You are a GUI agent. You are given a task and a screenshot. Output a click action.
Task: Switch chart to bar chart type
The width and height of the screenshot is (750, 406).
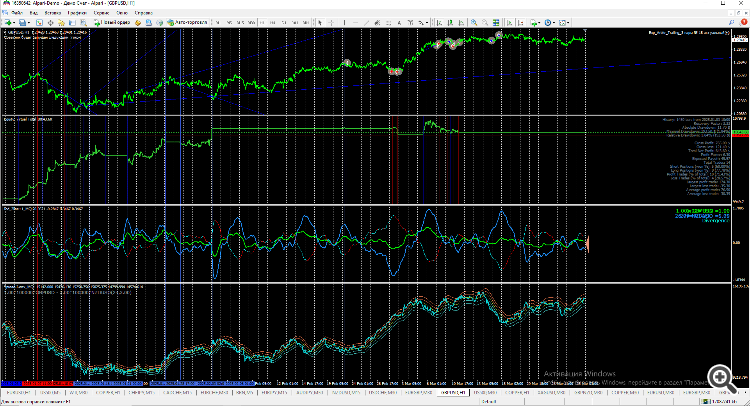pos(440,22)
